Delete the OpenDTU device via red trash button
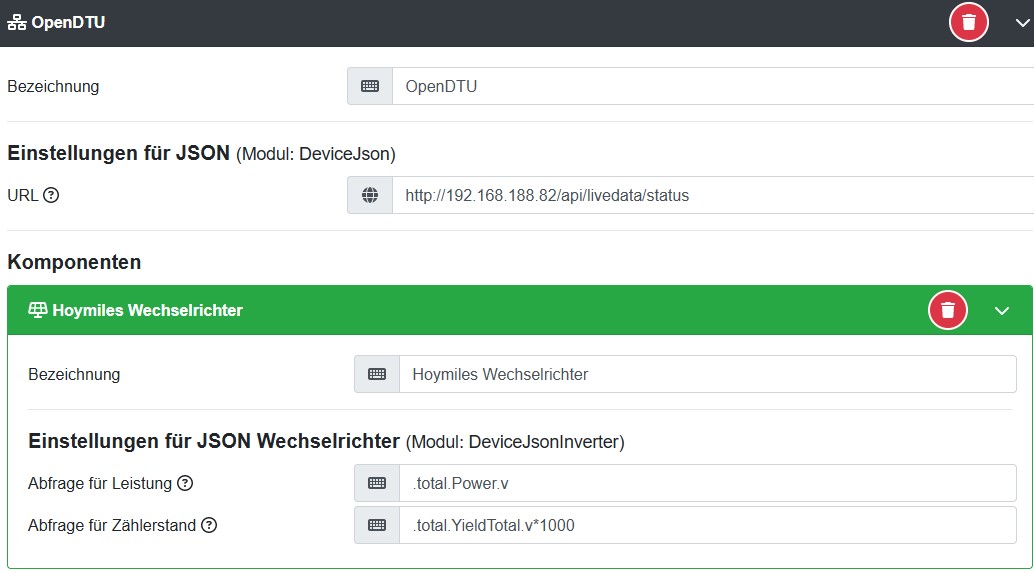 click(x=968, y=22)
